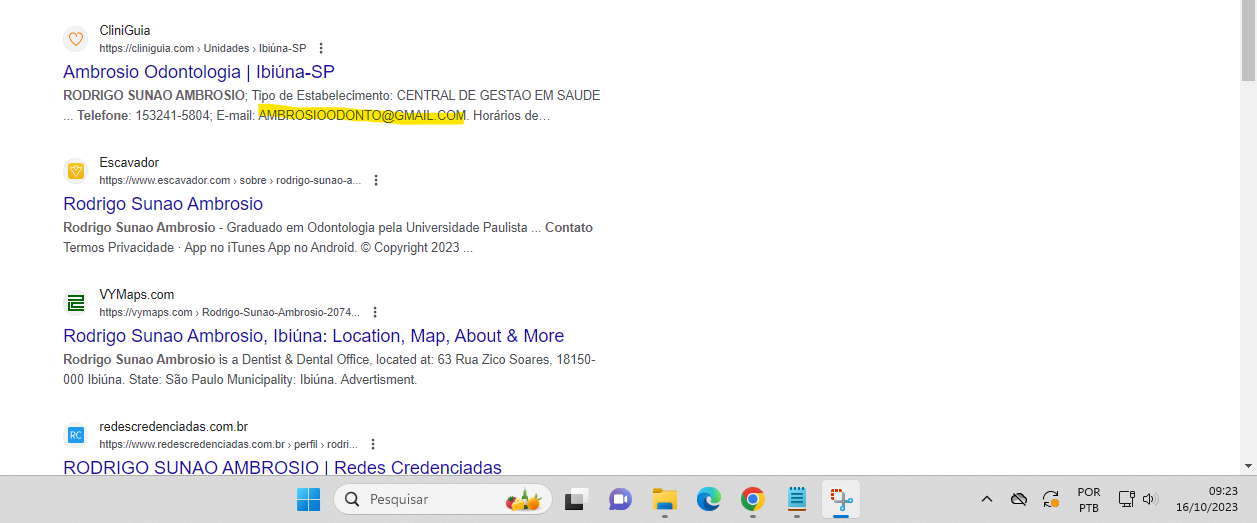Image resolution: width=1257 pixels, height=523 pixels.
Task: Open Task View from the taskbar
Action: pos(576,499)
